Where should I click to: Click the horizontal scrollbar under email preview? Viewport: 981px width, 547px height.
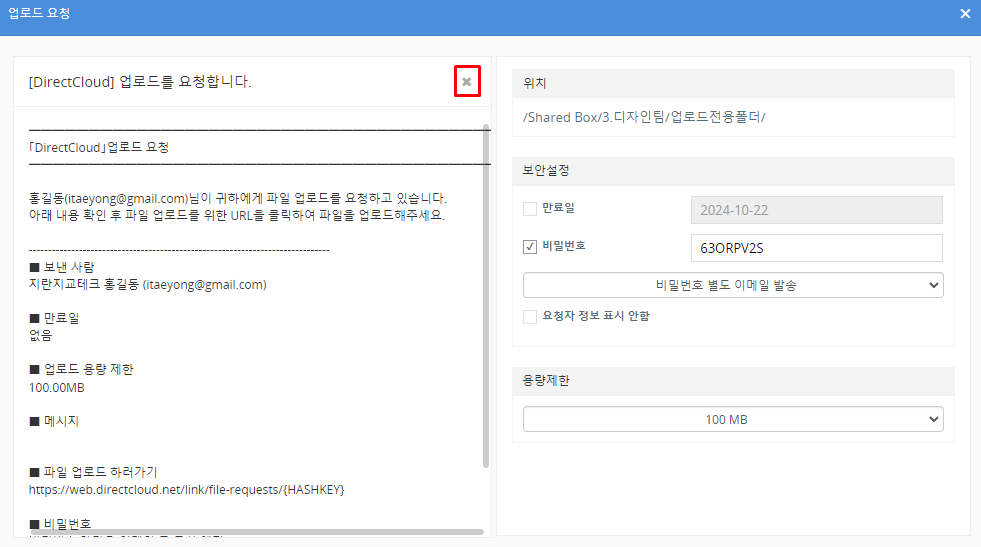257,532
